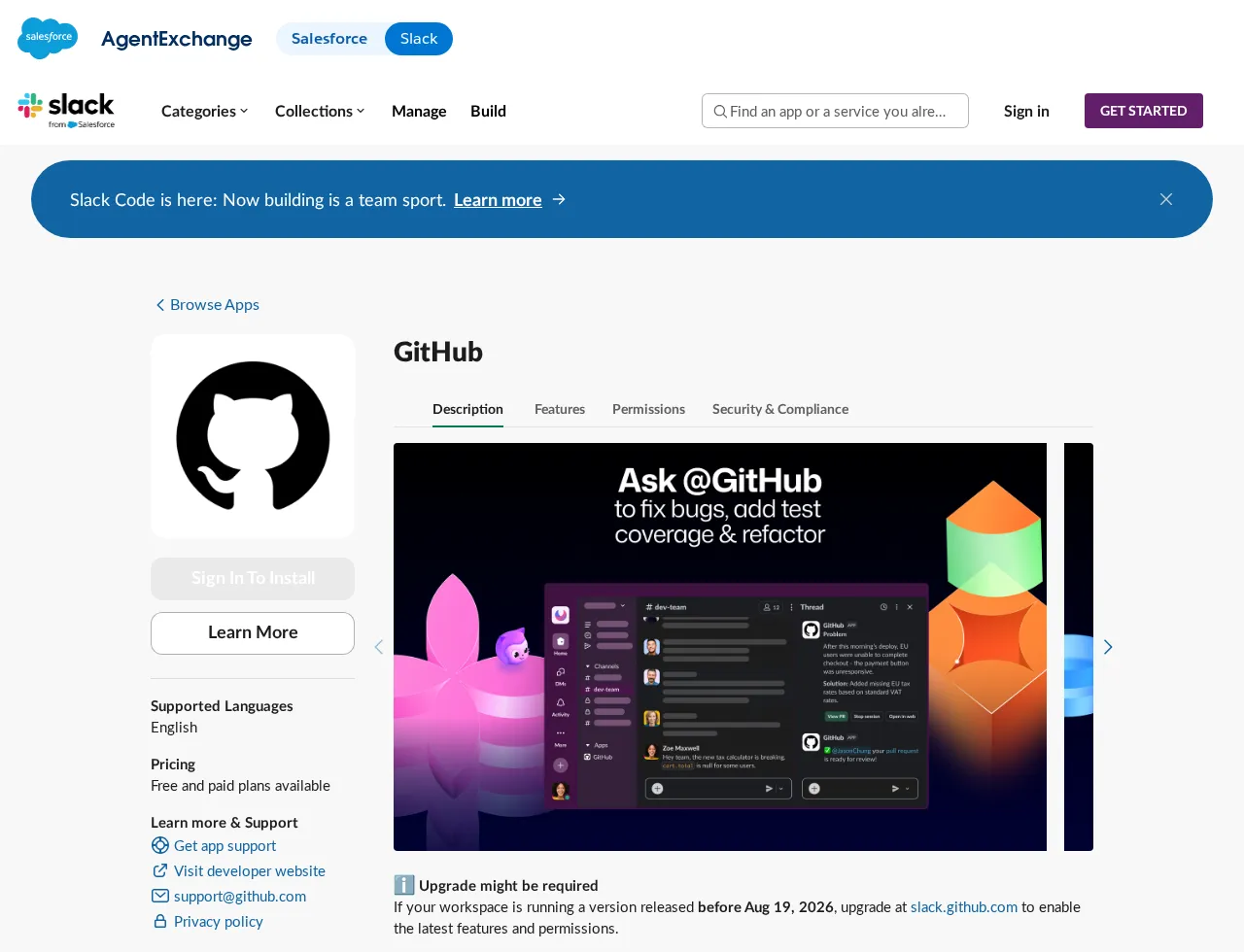This screenshot has height=952, width=1244.
Task: Click the Salesforce cloud logo
Action: click(48, 38)
